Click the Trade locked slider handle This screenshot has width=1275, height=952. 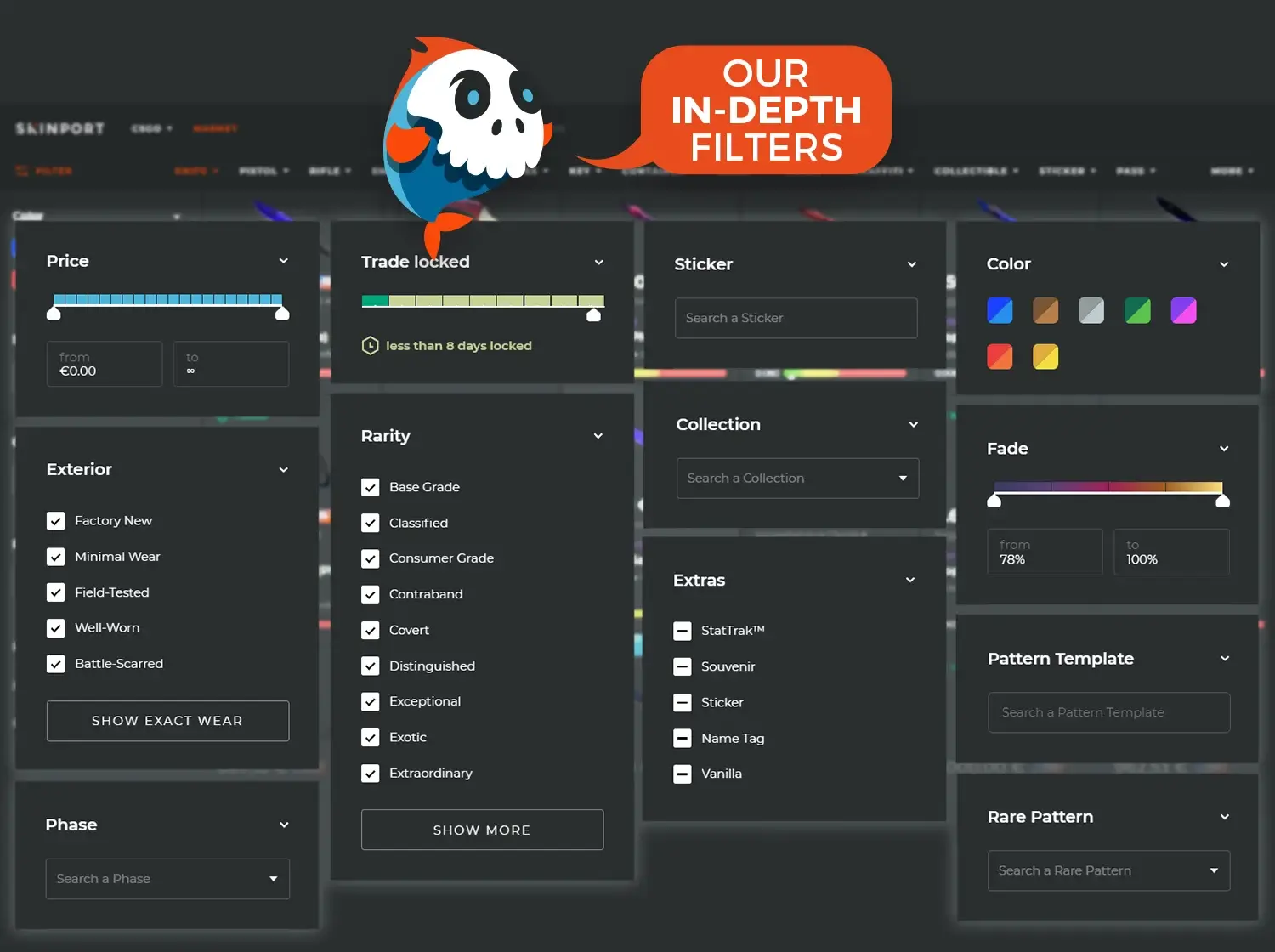[594, 315]
